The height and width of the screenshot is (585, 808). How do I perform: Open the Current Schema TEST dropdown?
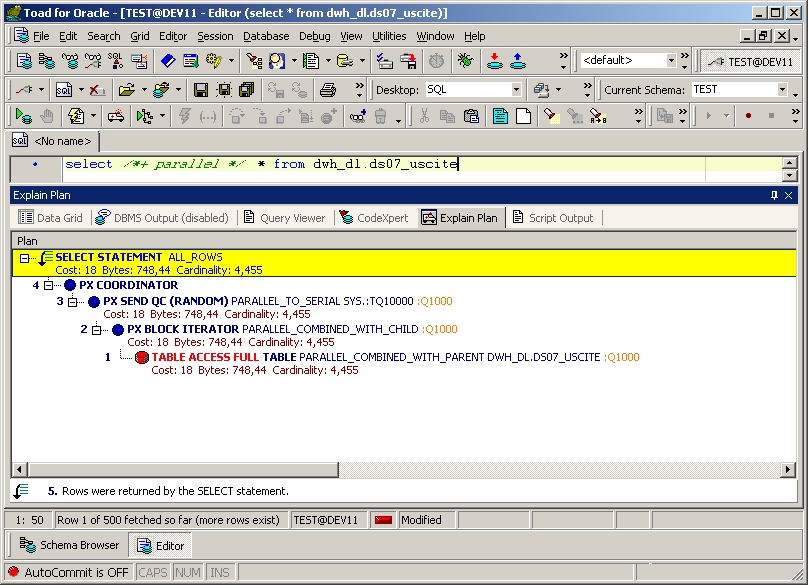[x=782, y=89]
